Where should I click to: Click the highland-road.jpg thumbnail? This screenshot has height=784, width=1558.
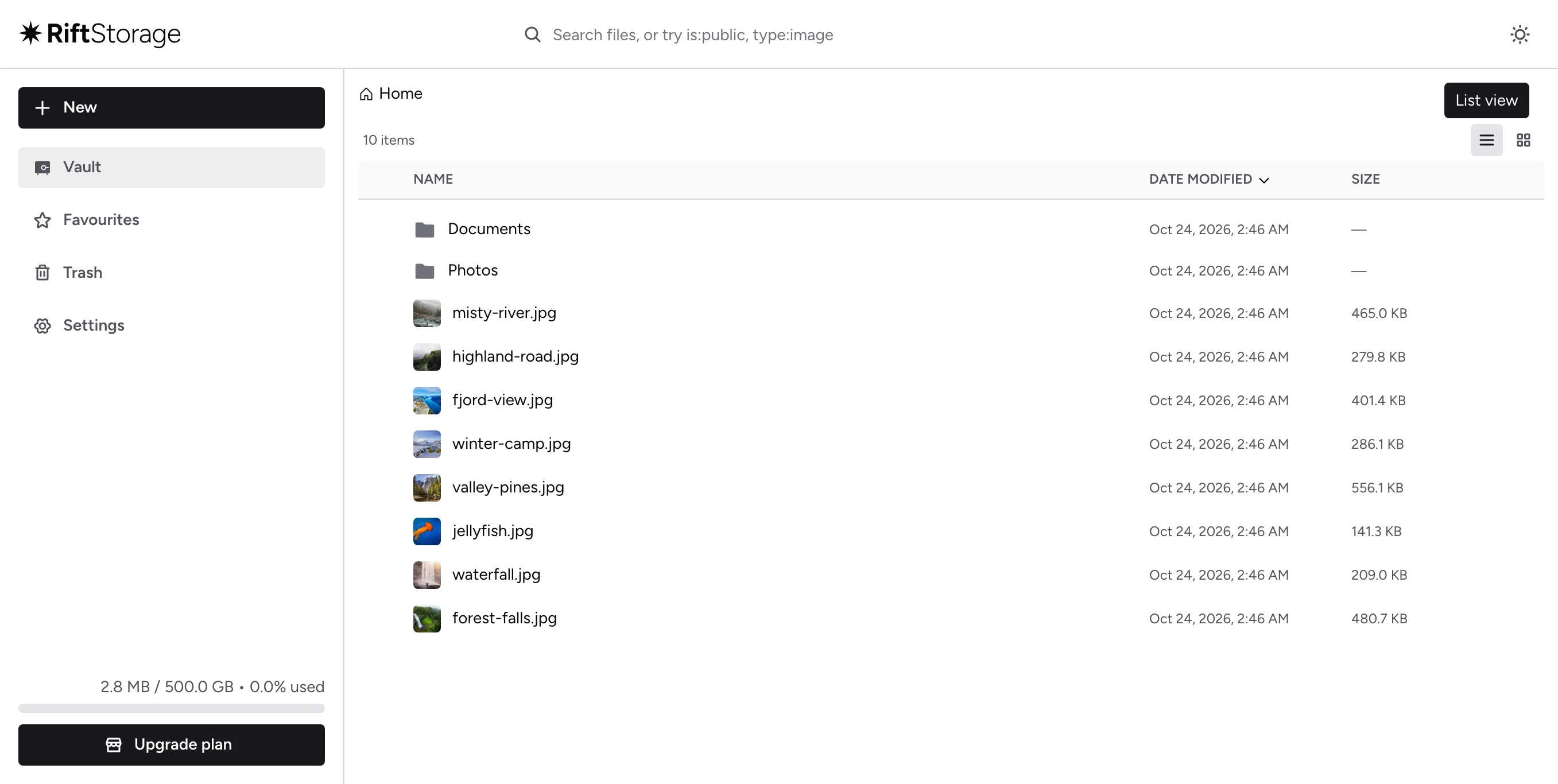(427, 356)
